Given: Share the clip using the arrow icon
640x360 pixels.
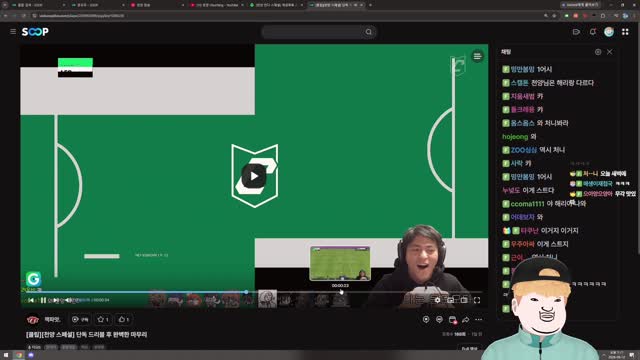Looking at the screenshot, I should 465,320.
